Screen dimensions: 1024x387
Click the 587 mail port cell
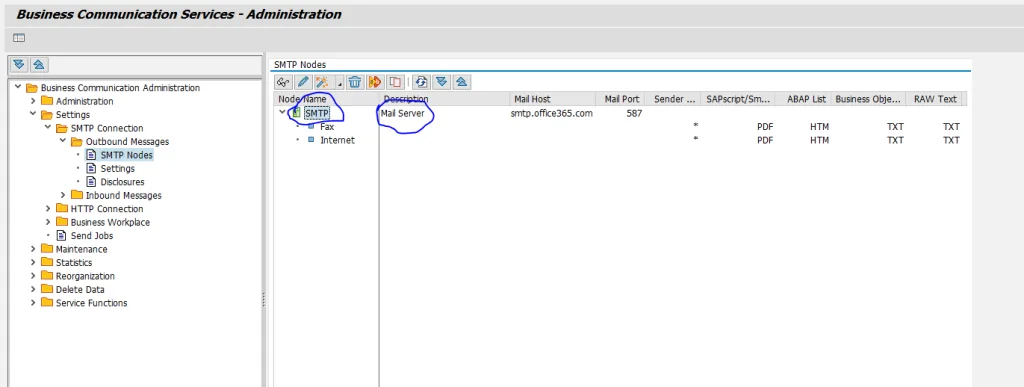634,114
